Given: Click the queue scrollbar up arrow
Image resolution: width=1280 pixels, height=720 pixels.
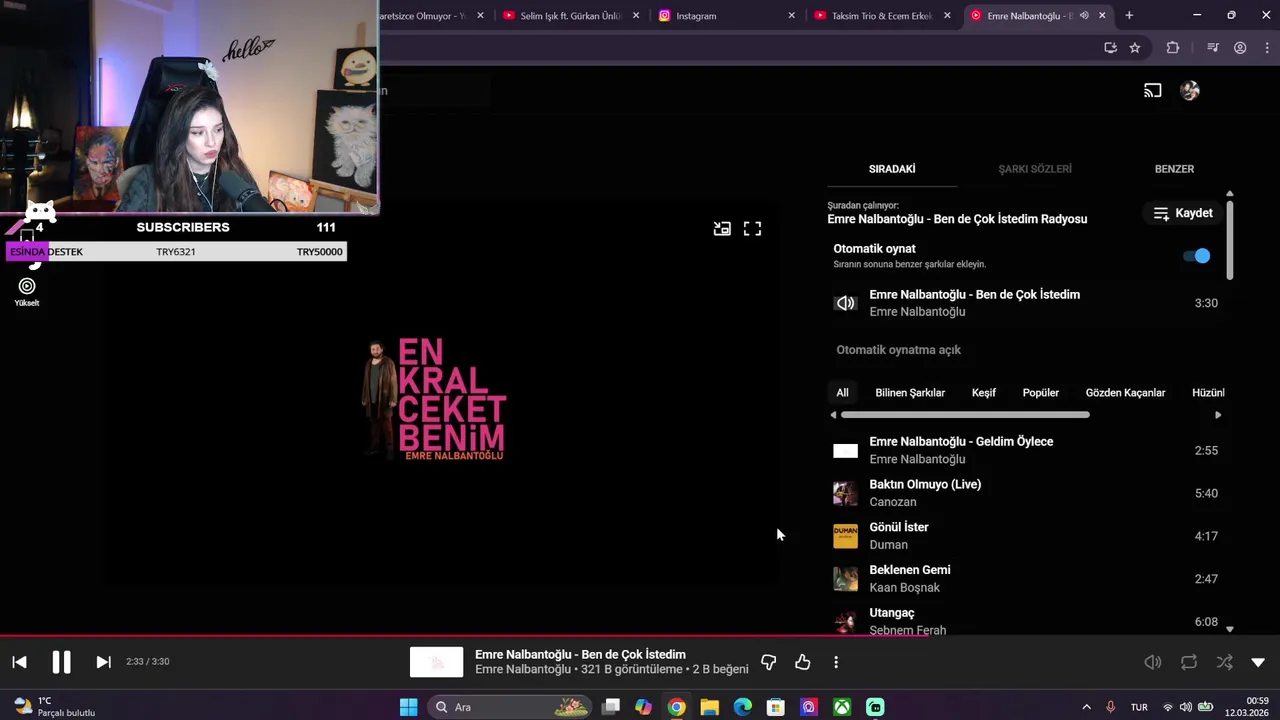Looking at the screenshot, I should click(x=1230, y=194).
